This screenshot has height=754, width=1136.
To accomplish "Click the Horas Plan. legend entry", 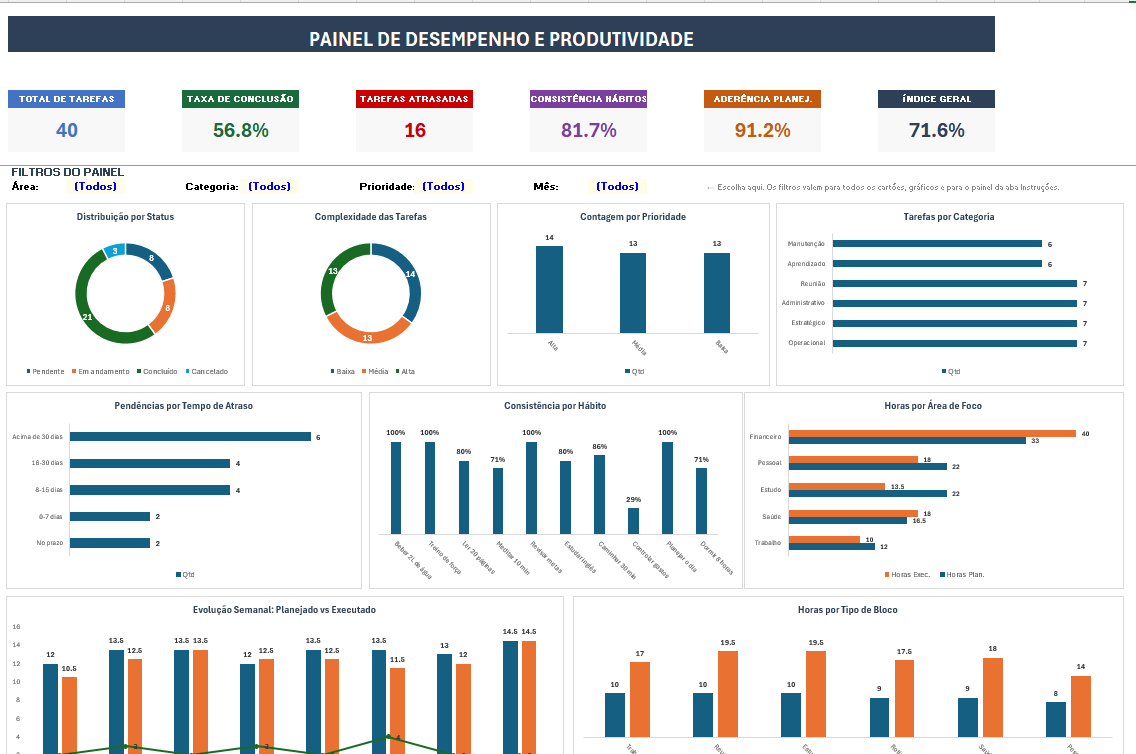I will tap(962, 574).
